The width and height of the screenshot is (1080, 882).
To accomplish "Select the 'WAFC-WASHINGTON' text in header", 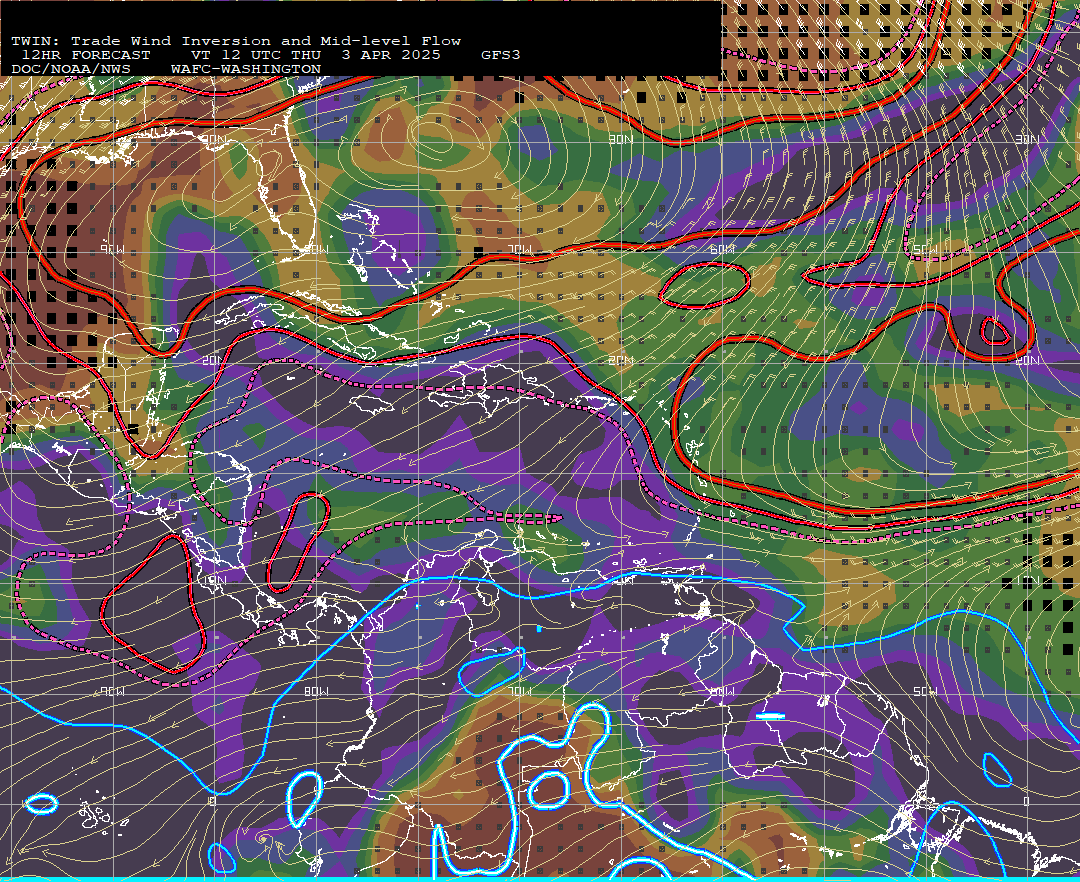I will (x=246, y=70).
